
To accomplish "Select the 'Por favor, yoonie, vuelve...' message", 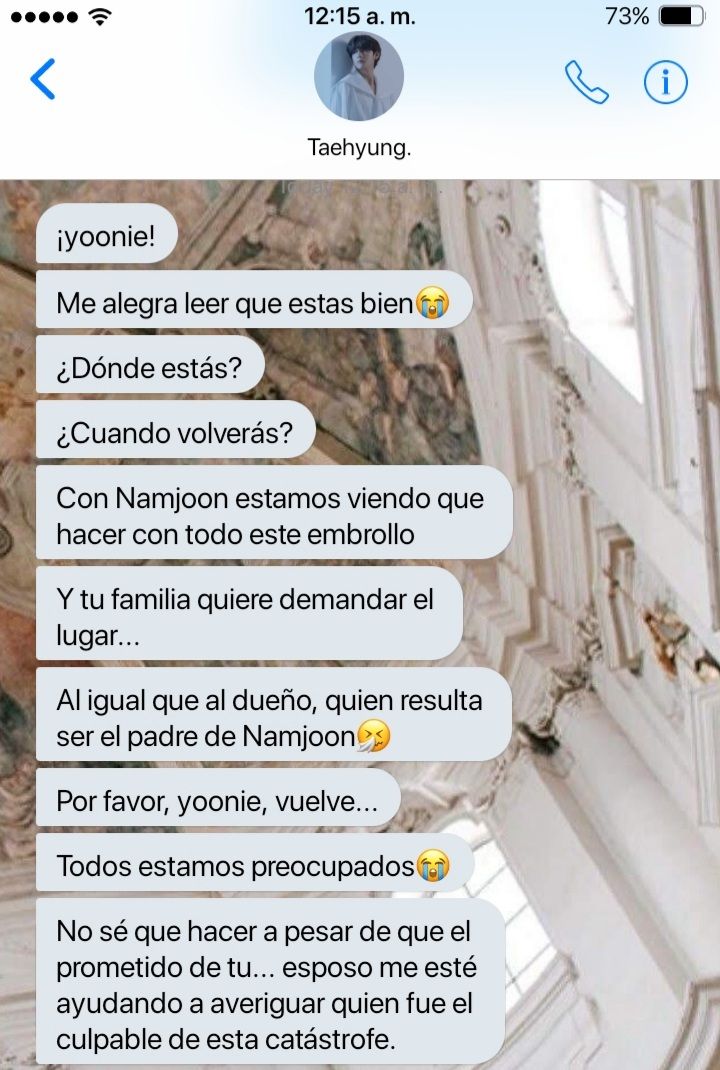I will (x=218, y=801).
